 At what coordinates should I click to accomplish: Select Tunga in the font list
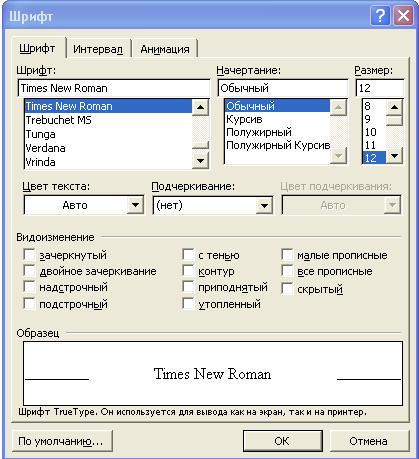pyautogui.click(x=108, y=134)
